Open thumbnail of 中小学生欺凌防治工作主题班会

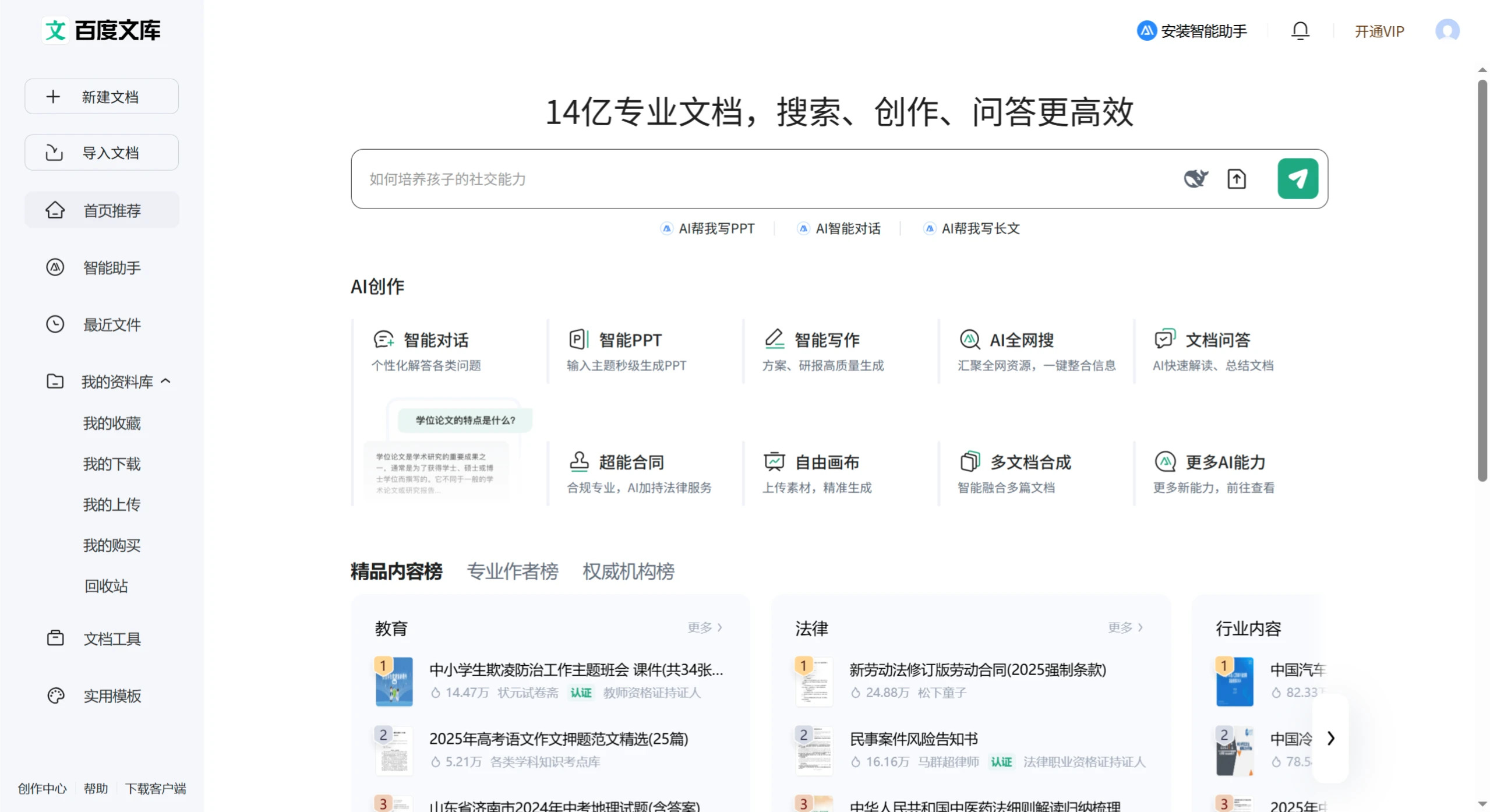[394, 681]
